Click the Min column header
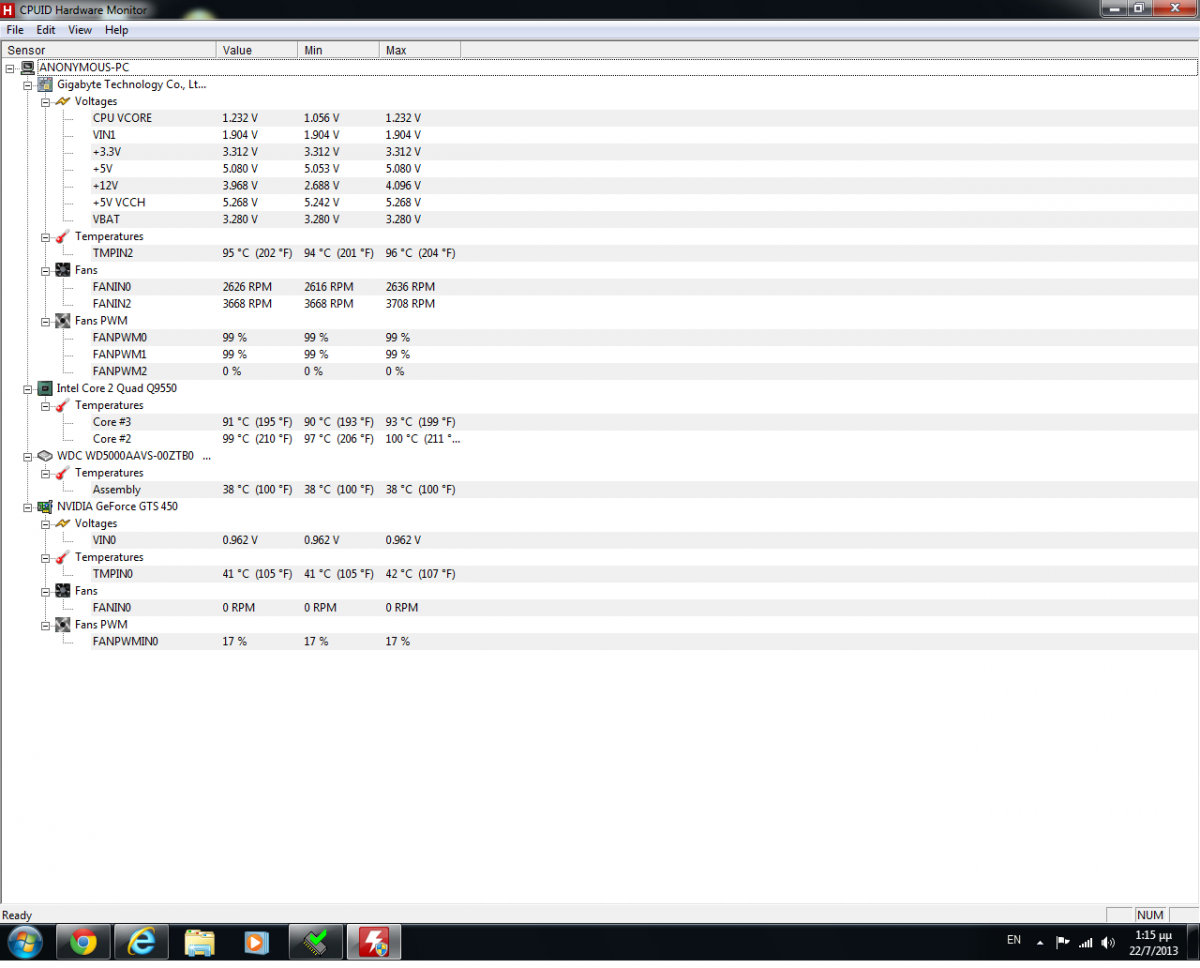Image resolution: width=1200 pixels, height=968 pixels. pyautogui.click(x=339, y=50)
